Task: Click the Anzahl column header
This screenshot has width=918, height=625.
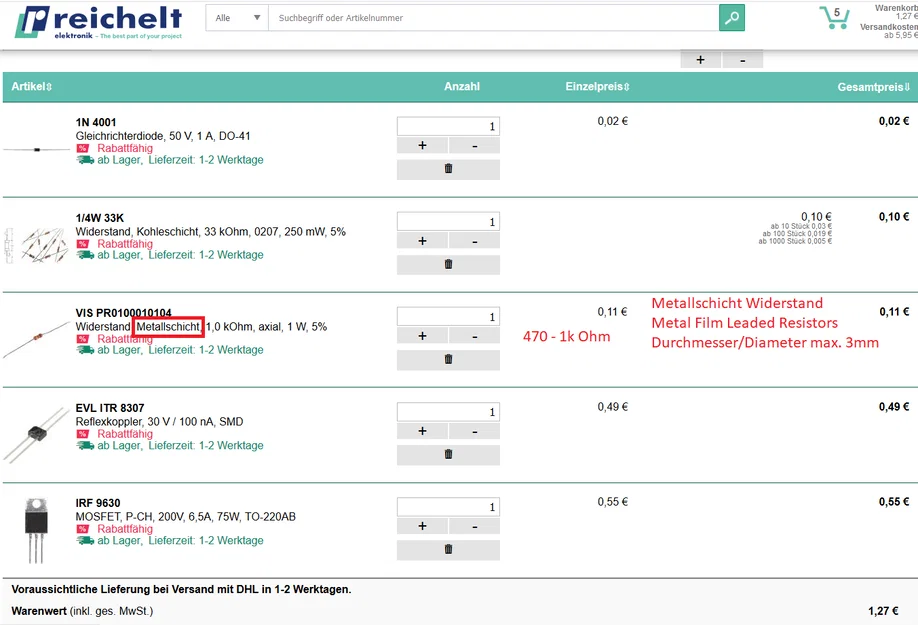Action: 462,87
